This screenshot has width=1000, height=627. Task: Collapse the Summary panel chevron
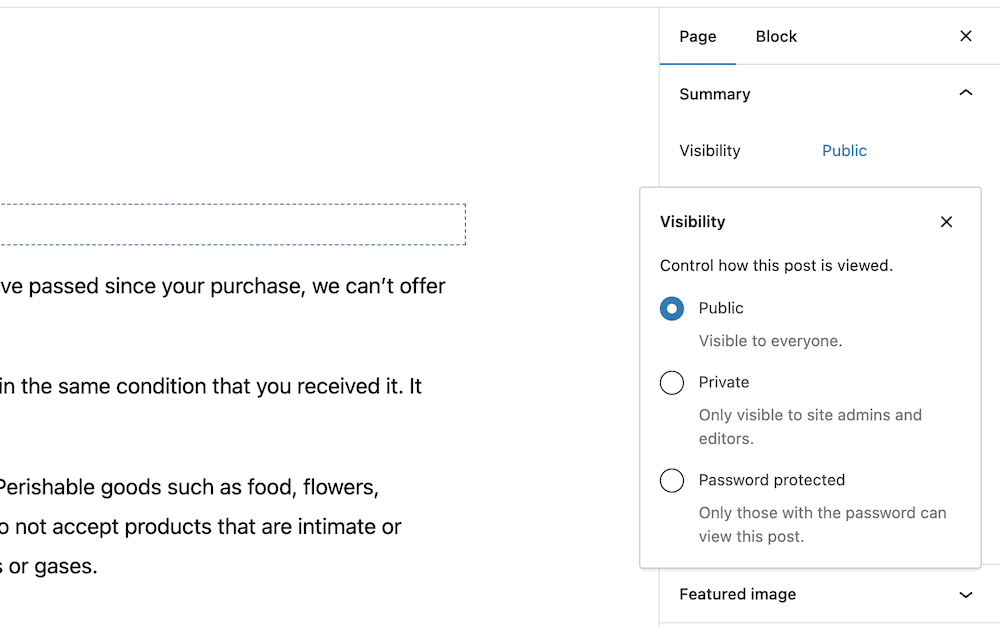966,93
